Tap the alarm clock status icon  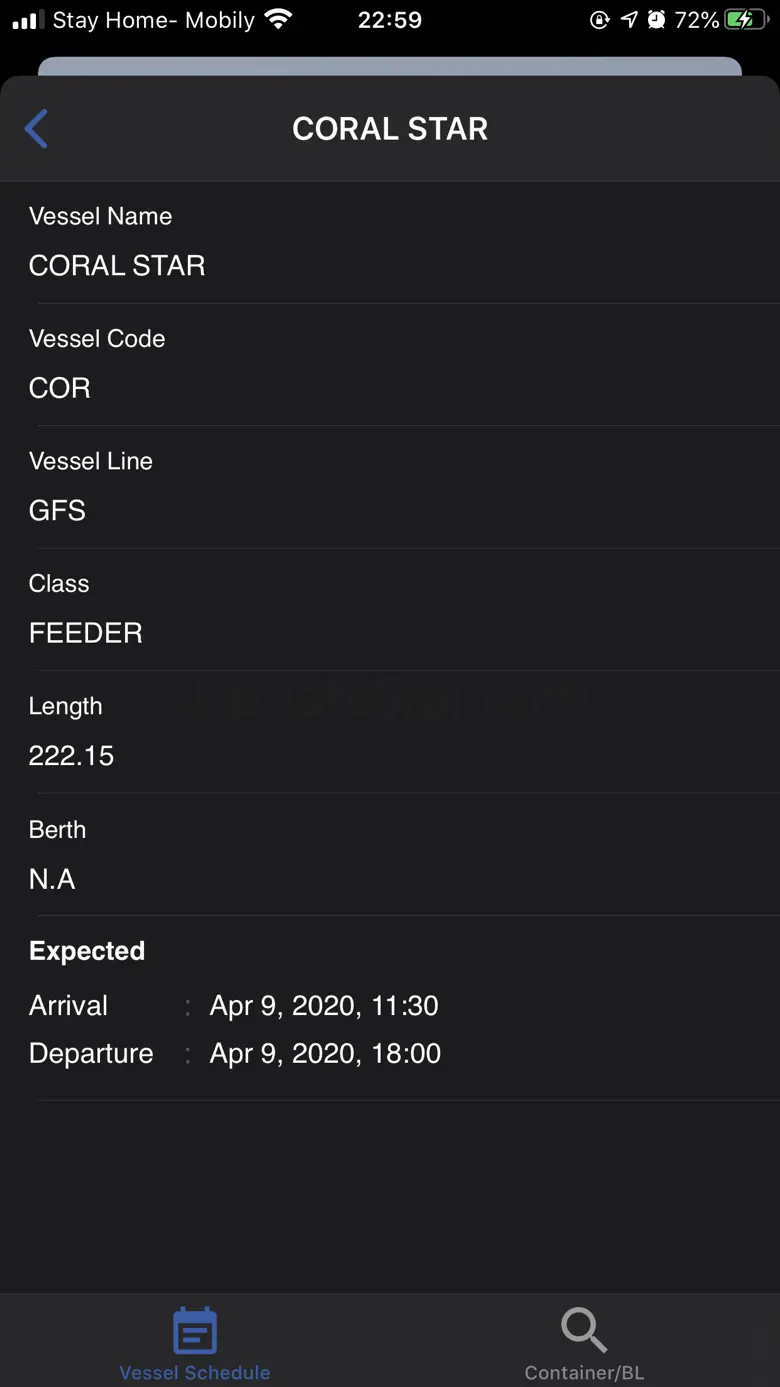click(x=657, y=20)
